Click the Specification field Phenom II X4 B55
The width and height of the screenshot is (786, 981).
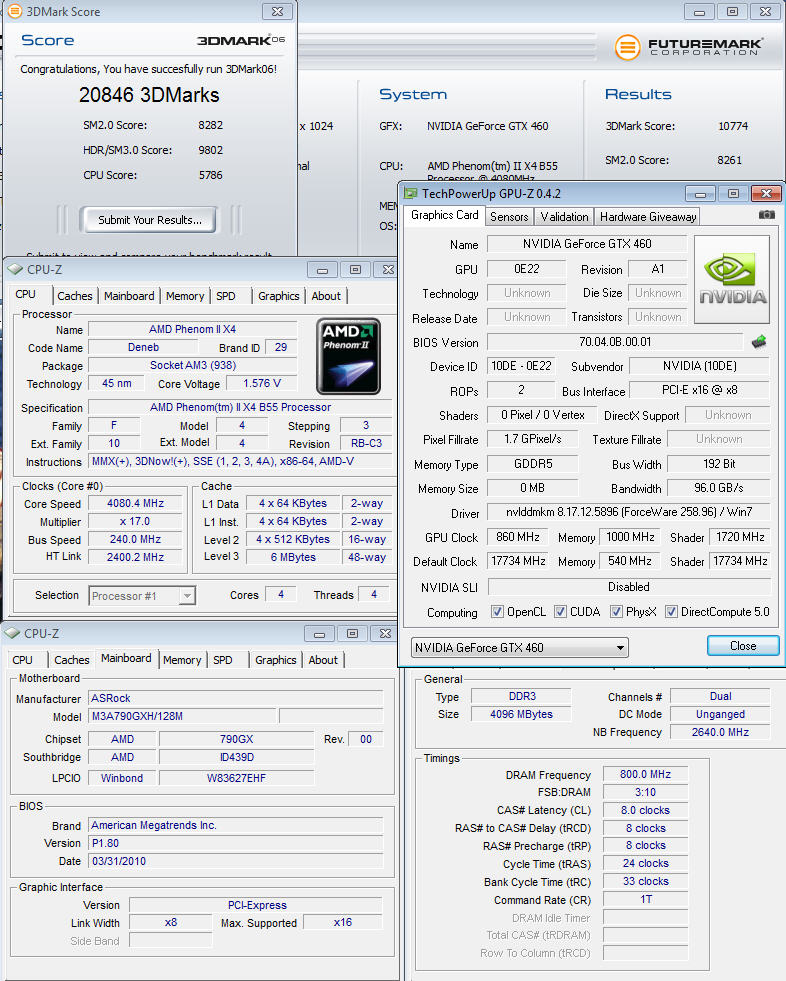pyautogui.click(x=240, y=407)
